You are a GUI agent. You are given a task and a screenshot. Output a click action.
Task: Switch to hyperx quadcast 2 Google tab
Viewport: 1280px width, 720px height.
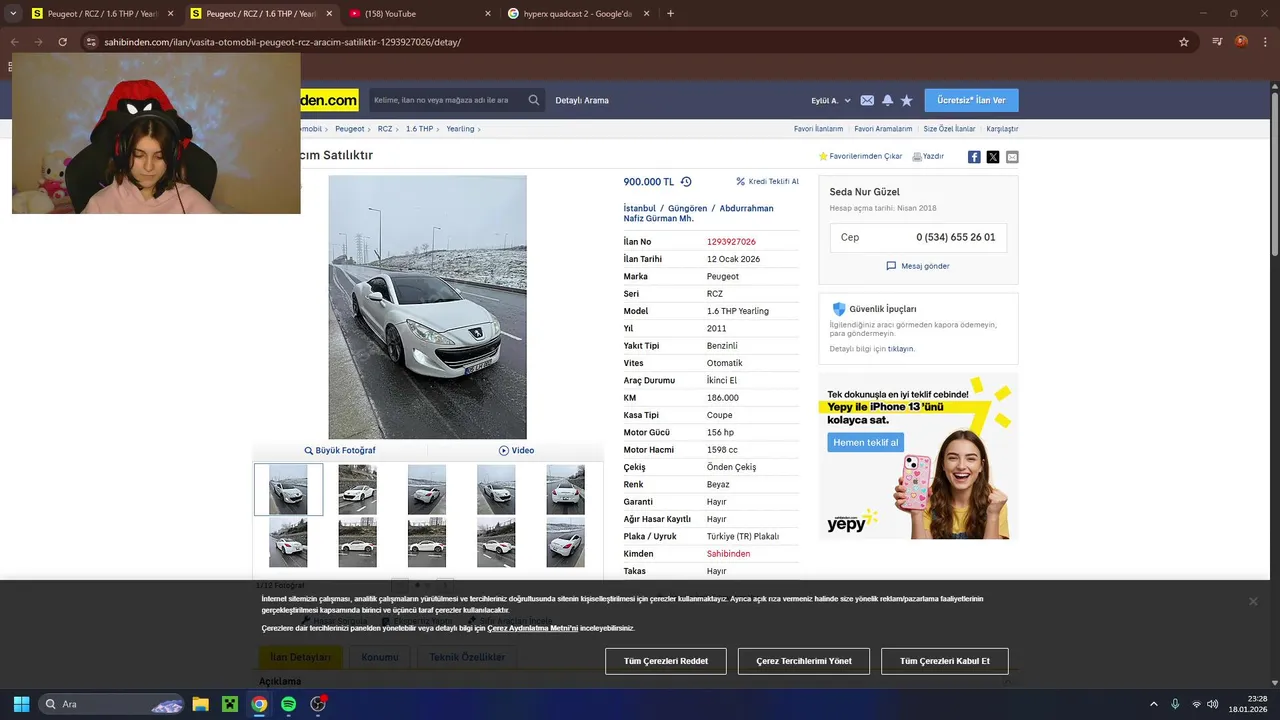pos(580,14)
